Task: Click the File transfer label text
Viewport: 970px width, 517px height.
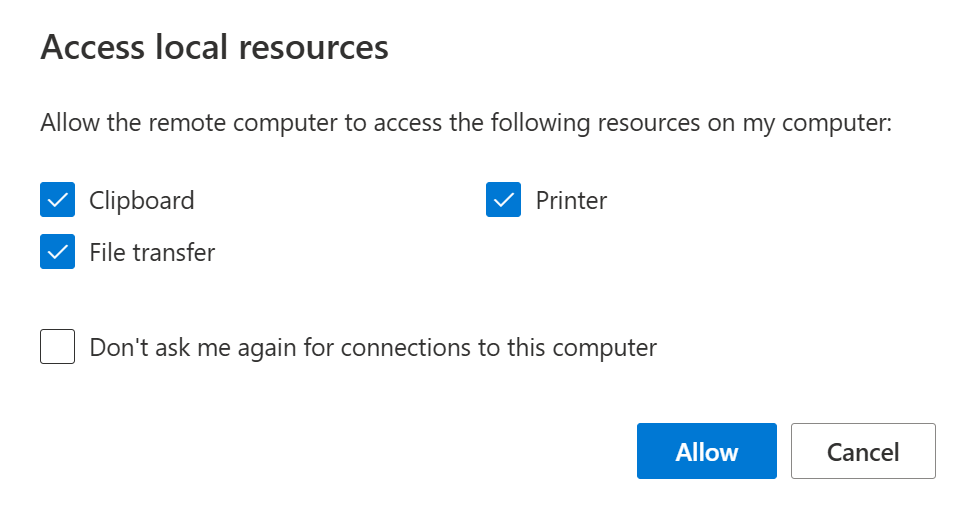Action: [152, 252]
